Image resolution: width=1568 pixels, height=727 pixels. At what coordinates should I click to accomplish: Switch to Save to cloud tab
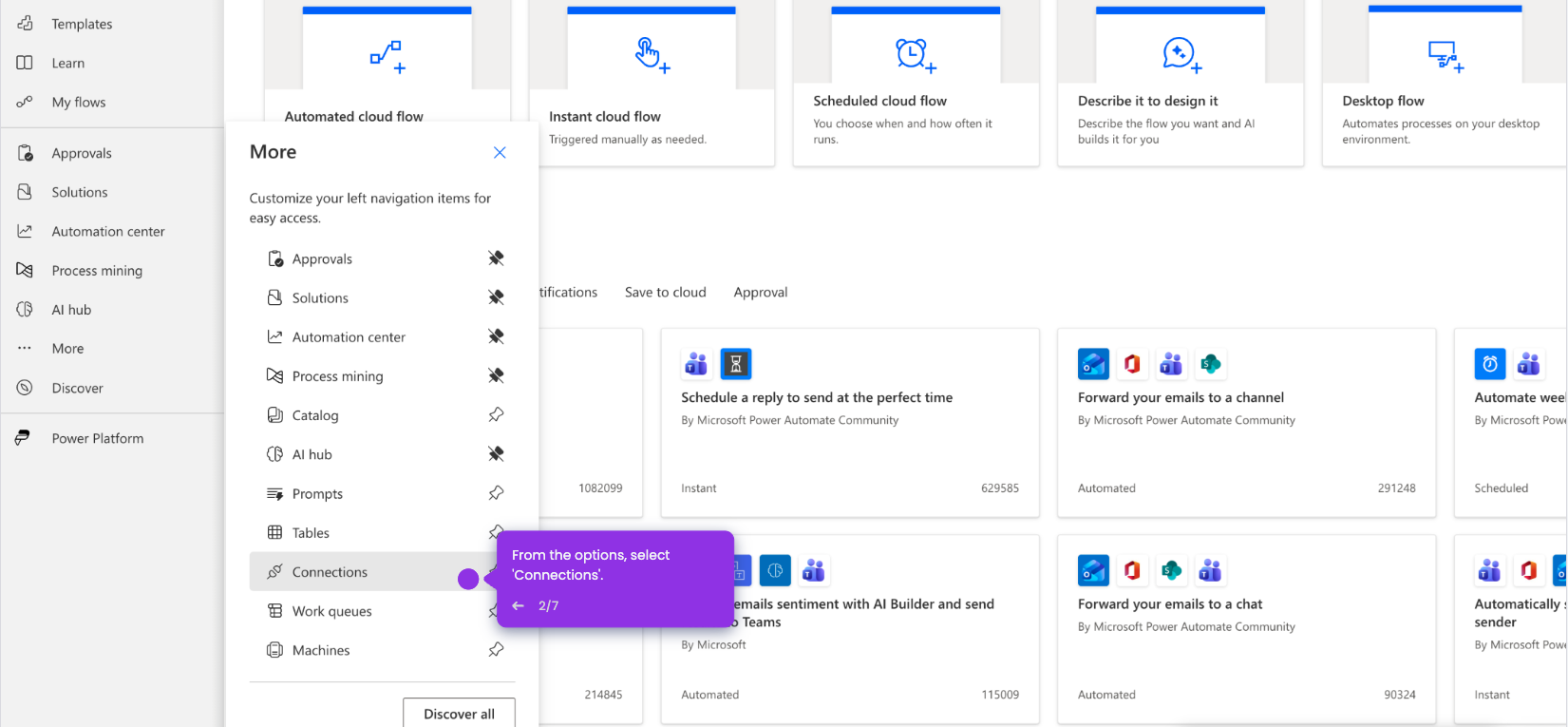click(x=666, y=292)
